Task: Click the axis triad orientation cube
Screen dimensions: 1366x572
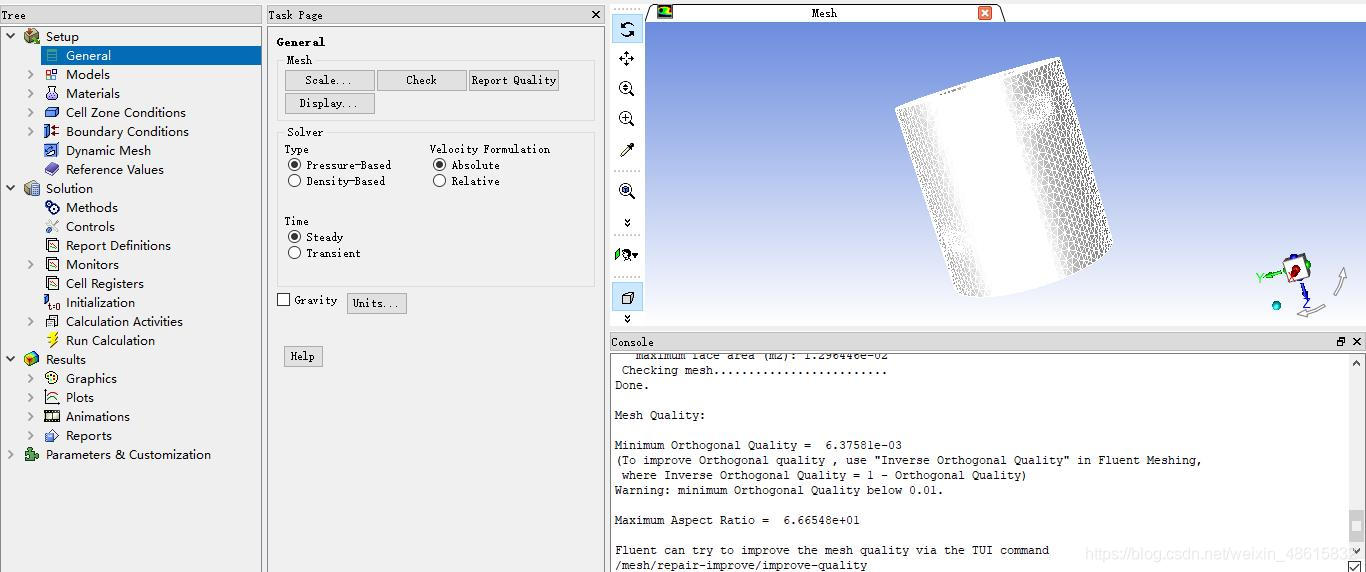Action: 1296,270
